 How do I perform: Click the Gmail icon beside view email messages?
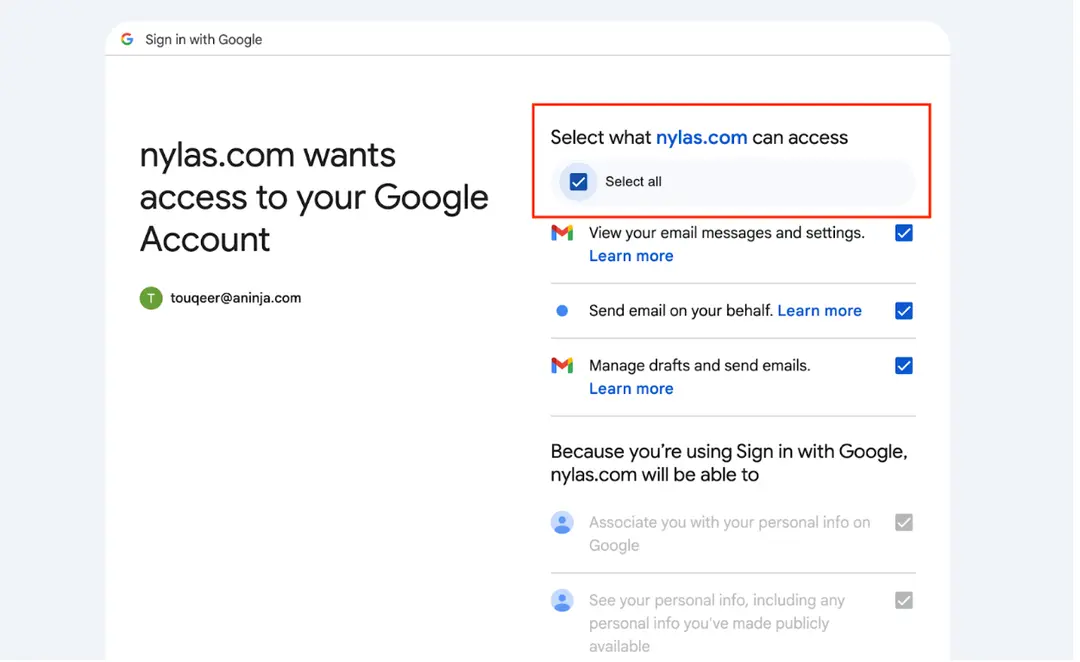[562, 233]
